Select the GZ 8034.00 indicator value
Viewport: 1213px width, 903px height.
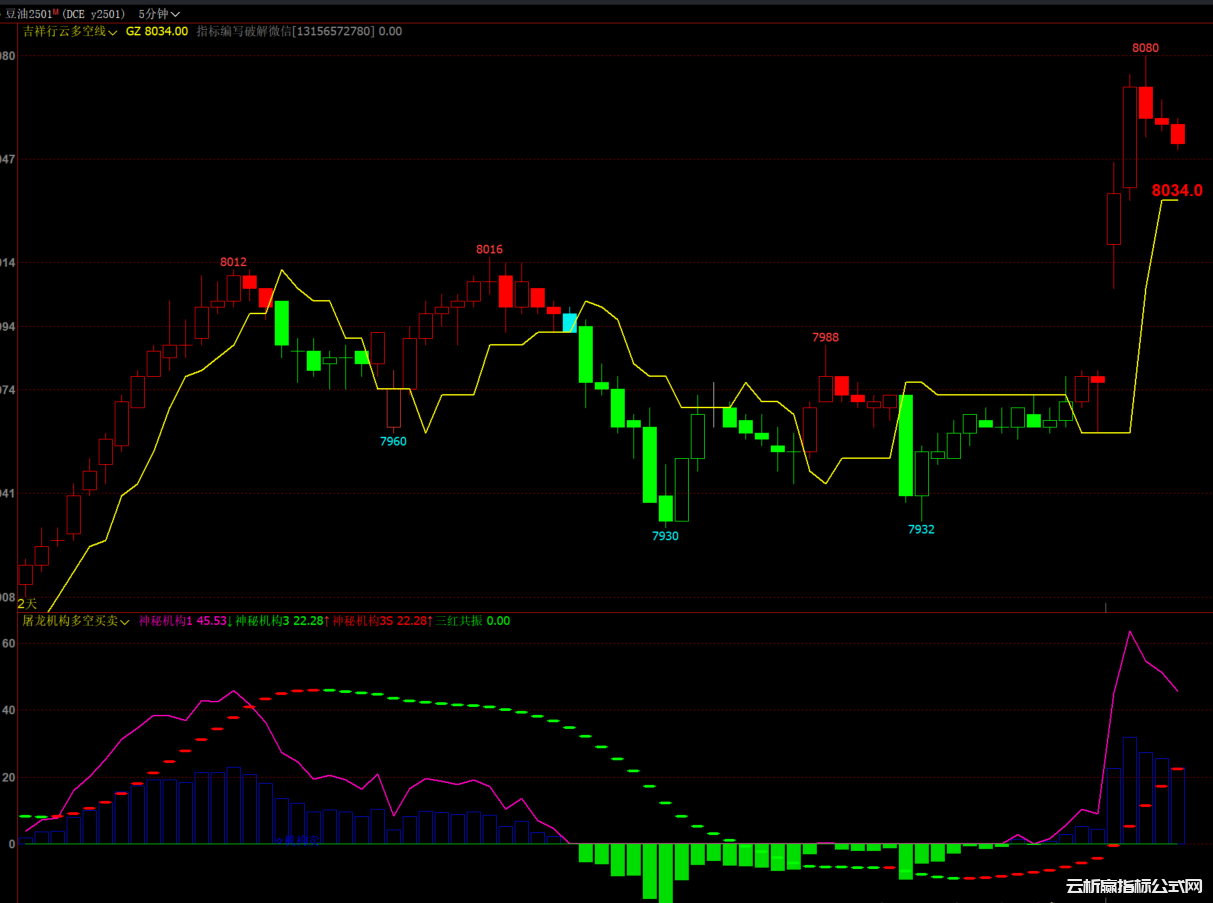[x=157, y=31]
